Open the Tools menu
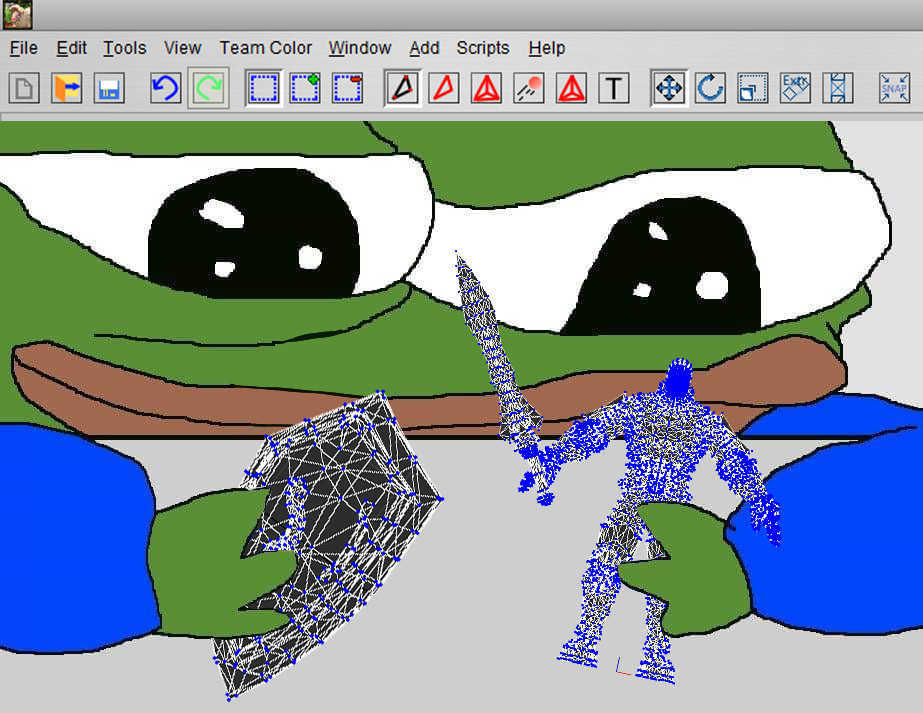Image resolution: width=923 pixels, height=713 pixels. pyautogui.click(x=125, y=48)
